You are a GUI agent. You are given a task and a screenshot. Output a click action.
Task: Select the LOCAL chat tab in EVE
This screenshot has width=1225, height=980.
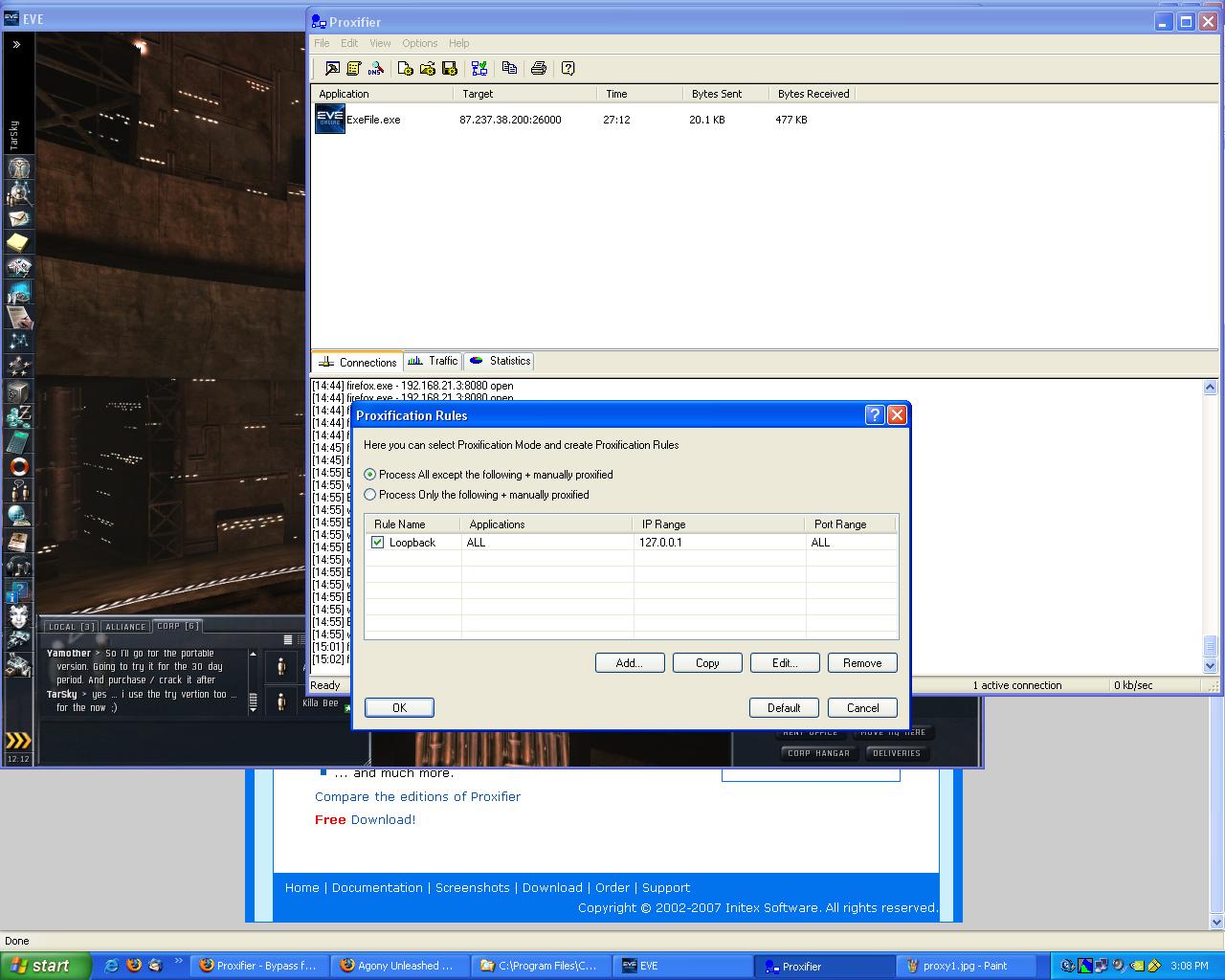click(72, 627)
